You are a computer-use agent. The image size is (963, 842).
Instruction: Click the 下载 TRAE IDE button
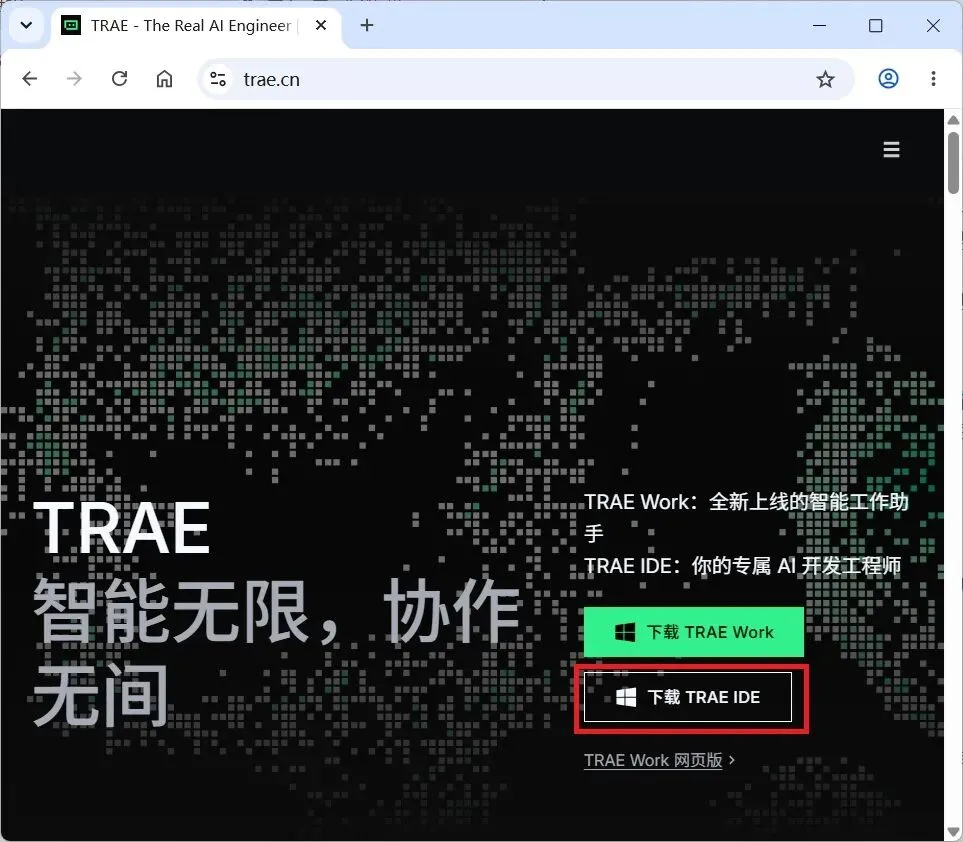click(x=688, y=697)
